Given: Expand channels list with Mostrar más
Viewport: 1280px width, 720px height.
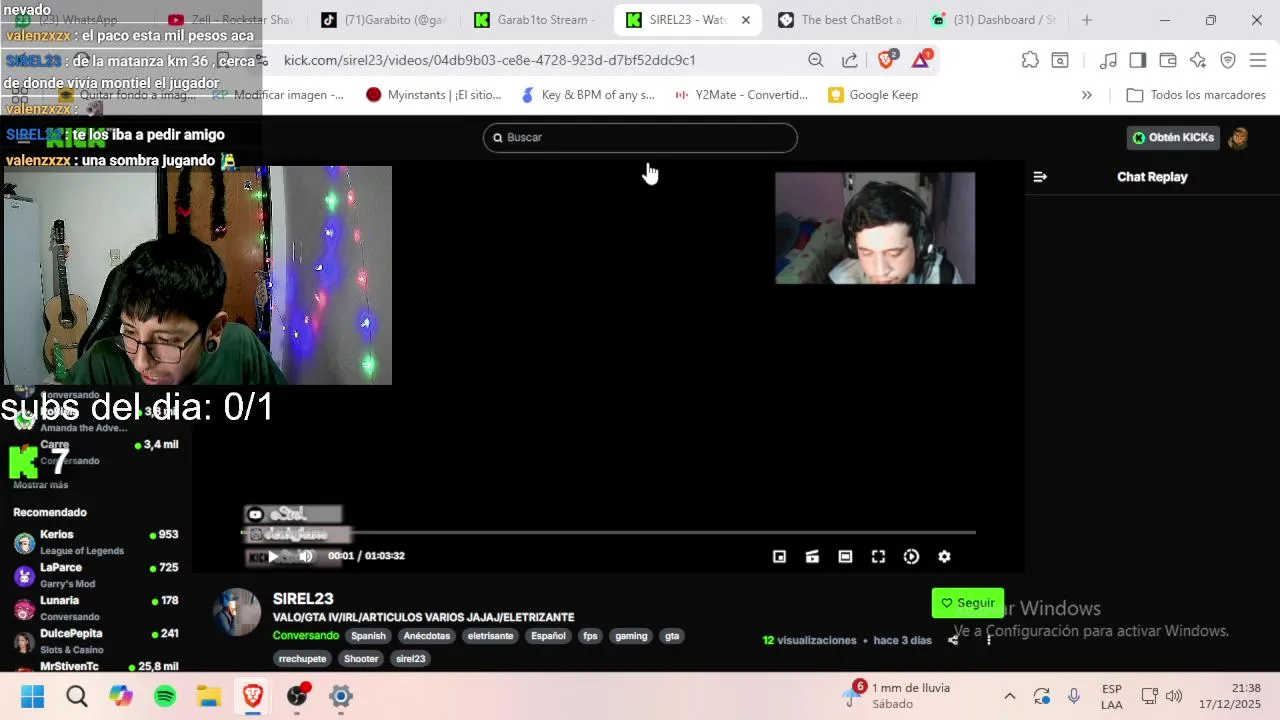Looking at the screenshot, I should pyautogui.click(x=41, y=485).
